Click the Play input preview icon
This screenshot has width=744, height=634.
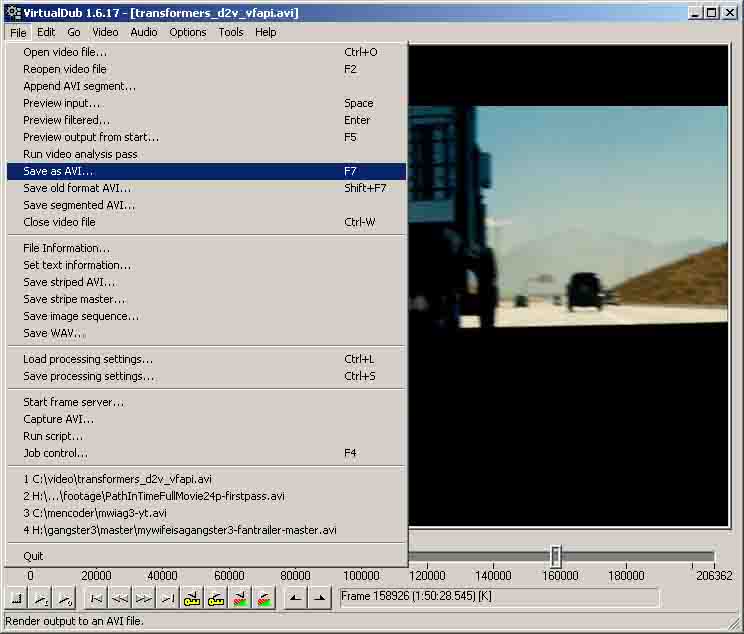point(41,599)
